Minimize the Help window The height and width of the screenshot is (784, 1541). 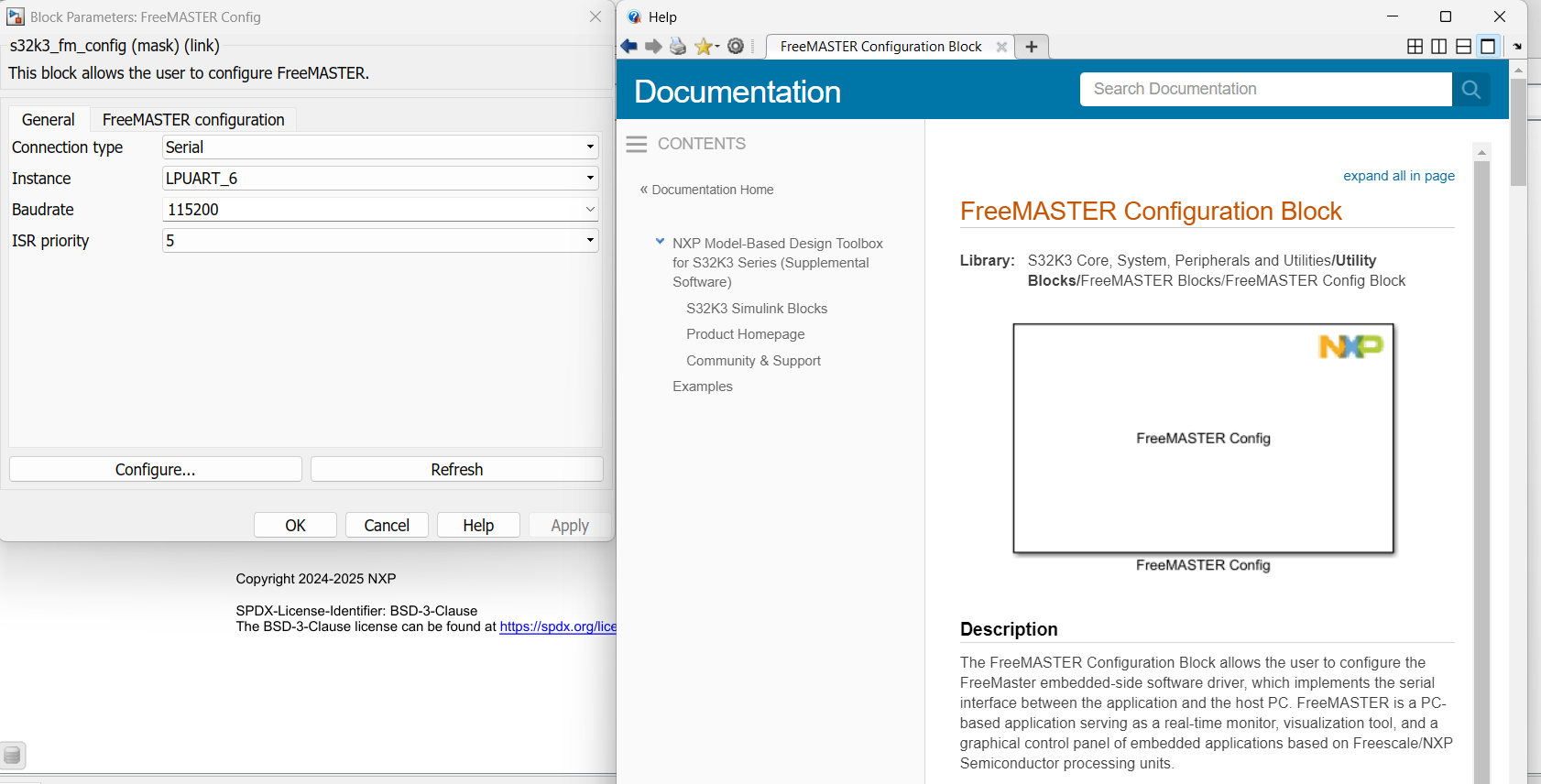[1393, 16]
